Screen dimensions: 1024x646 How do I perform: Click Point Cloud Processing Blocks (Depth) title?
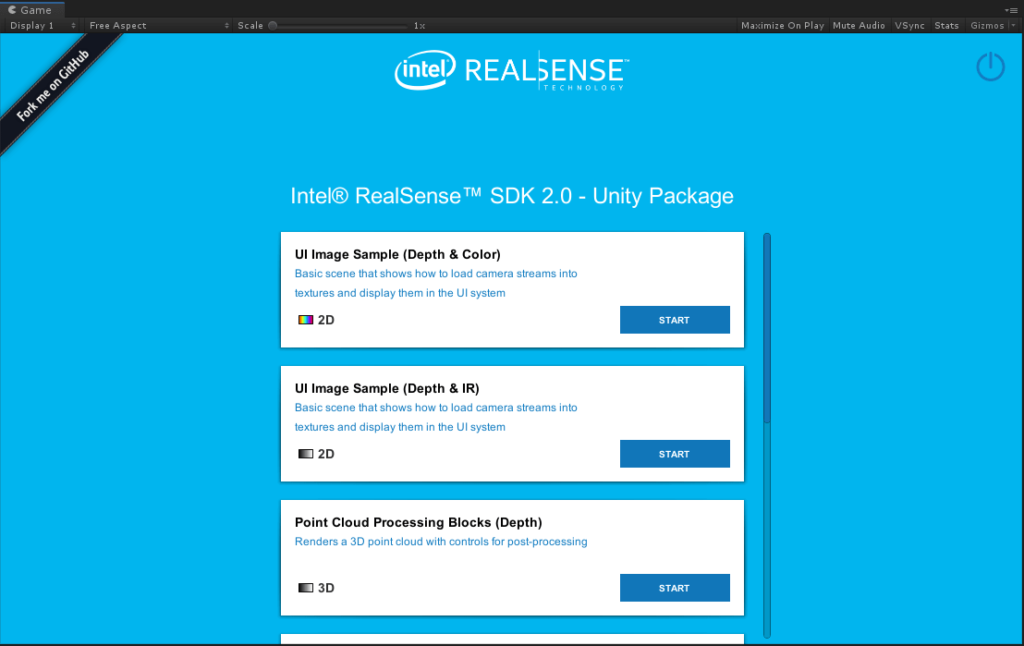[418, 522]
